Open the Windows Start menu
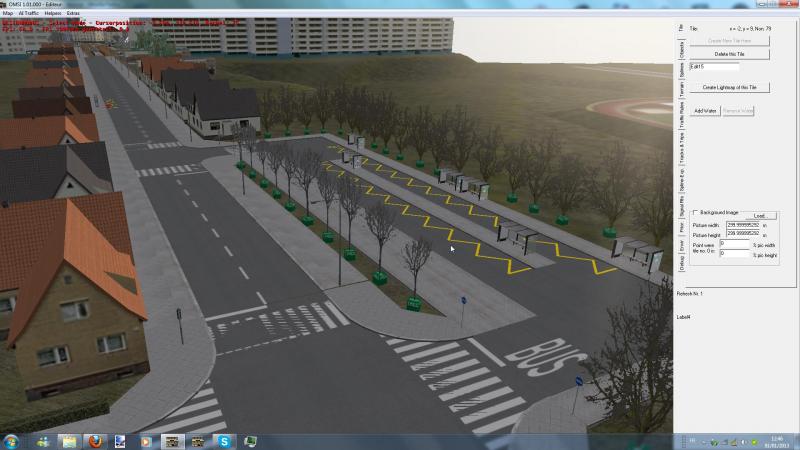Screen dimensions: 800x450 (11, 441)
